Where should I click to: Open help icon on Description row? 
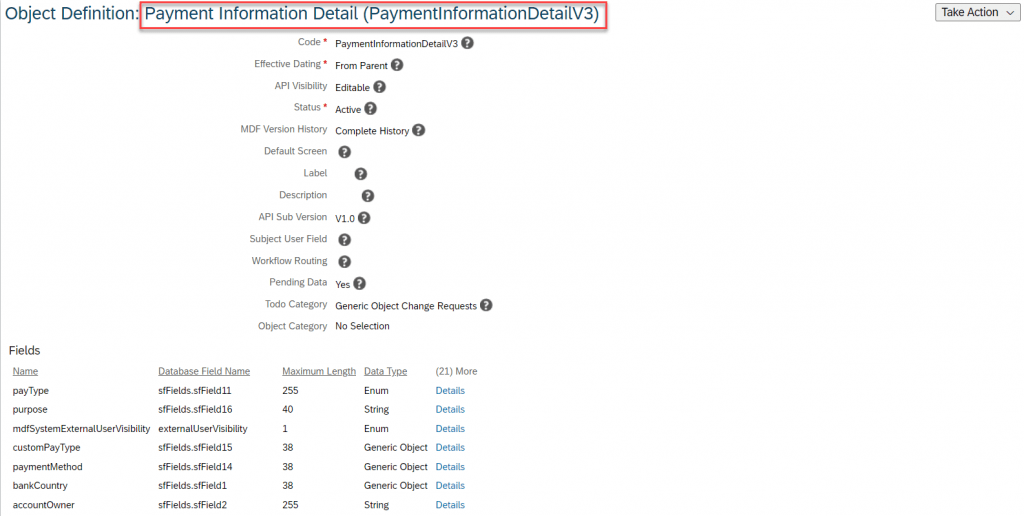click(x=368, y=195)
